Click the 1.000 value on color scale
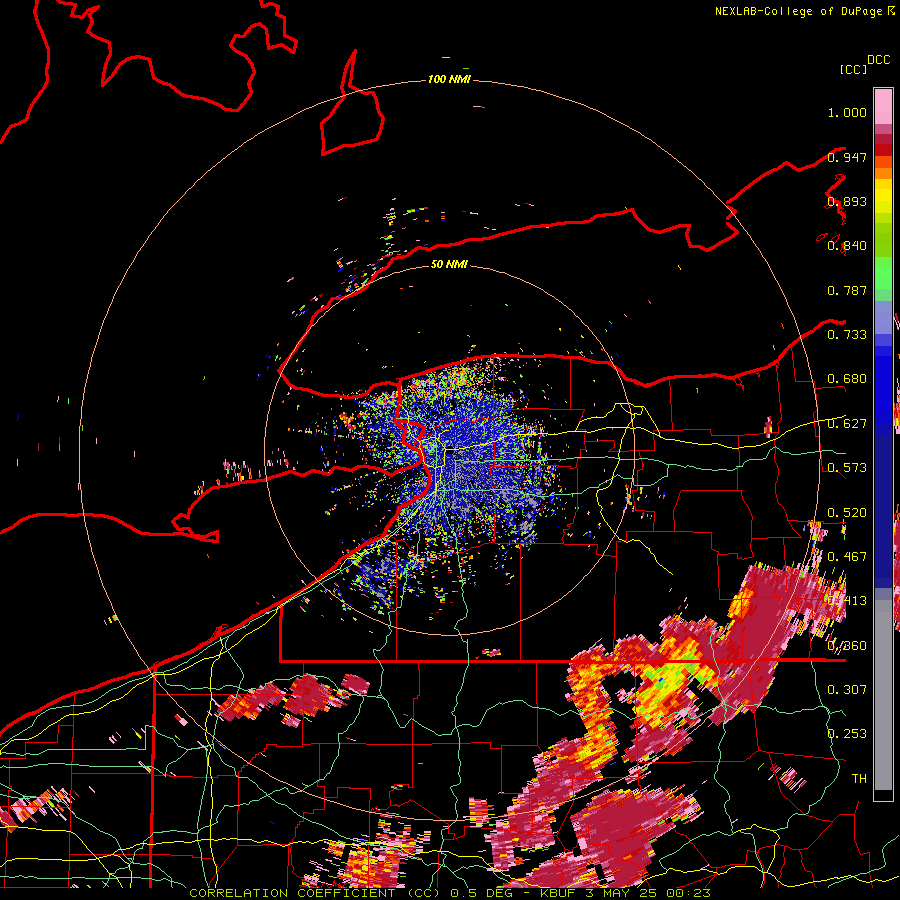This screenshot has height=900, width=900. pyautogui.click(x=847, y=112)
